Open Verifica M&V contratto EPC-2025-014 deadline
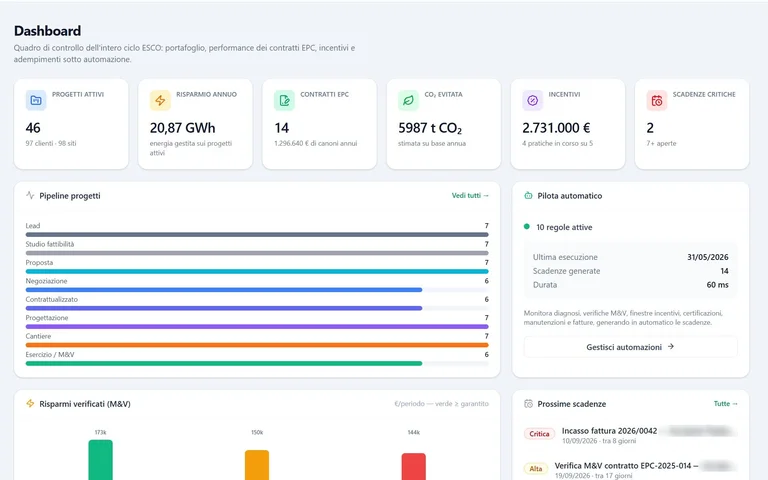Image resolution: width=768 pixels, height=480 pixels. pos(630,469)
